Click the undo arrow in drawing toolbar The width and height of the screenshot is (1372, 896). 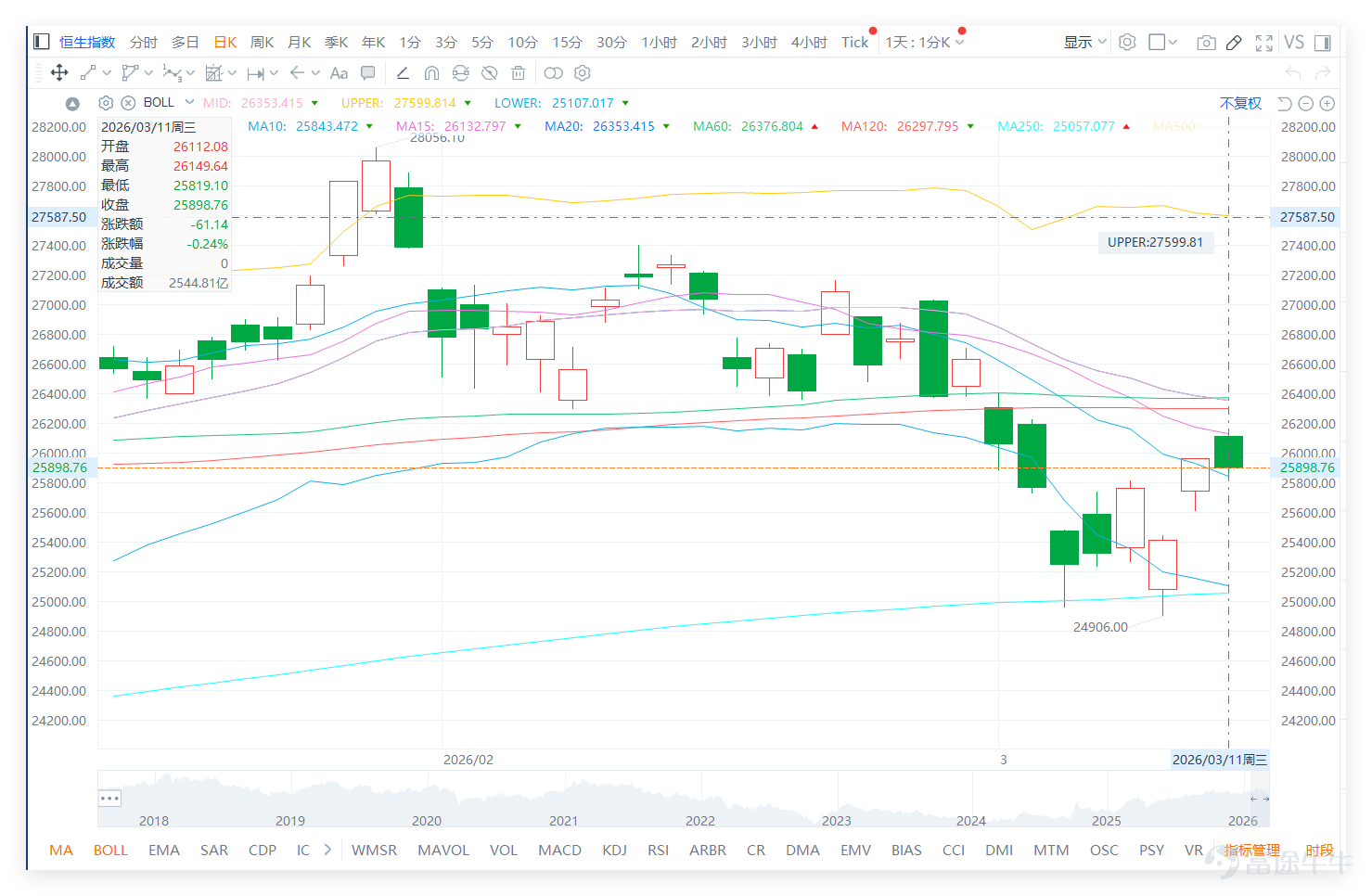tap(1293, 73)
